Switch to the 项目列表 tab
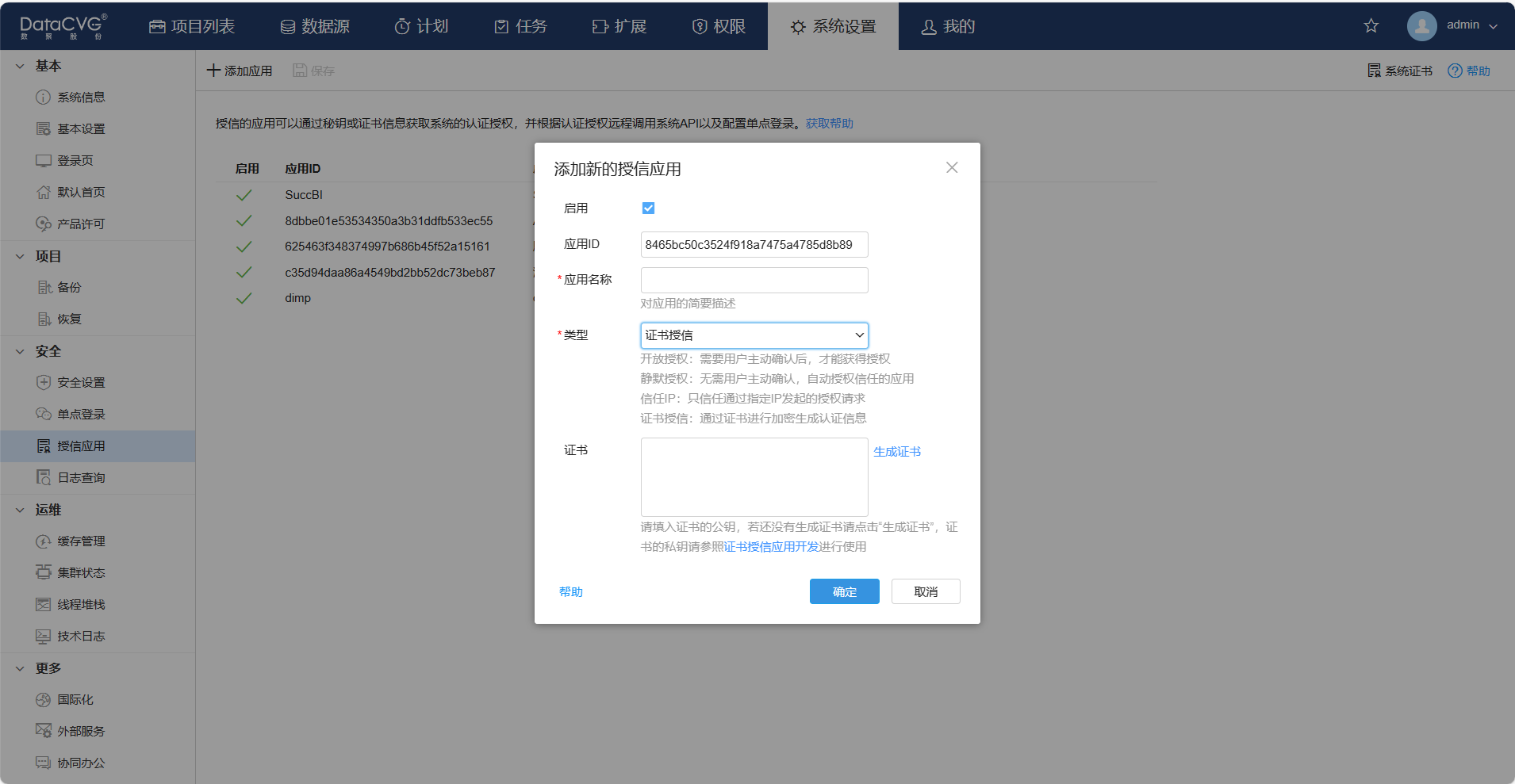 pos(192,26)
